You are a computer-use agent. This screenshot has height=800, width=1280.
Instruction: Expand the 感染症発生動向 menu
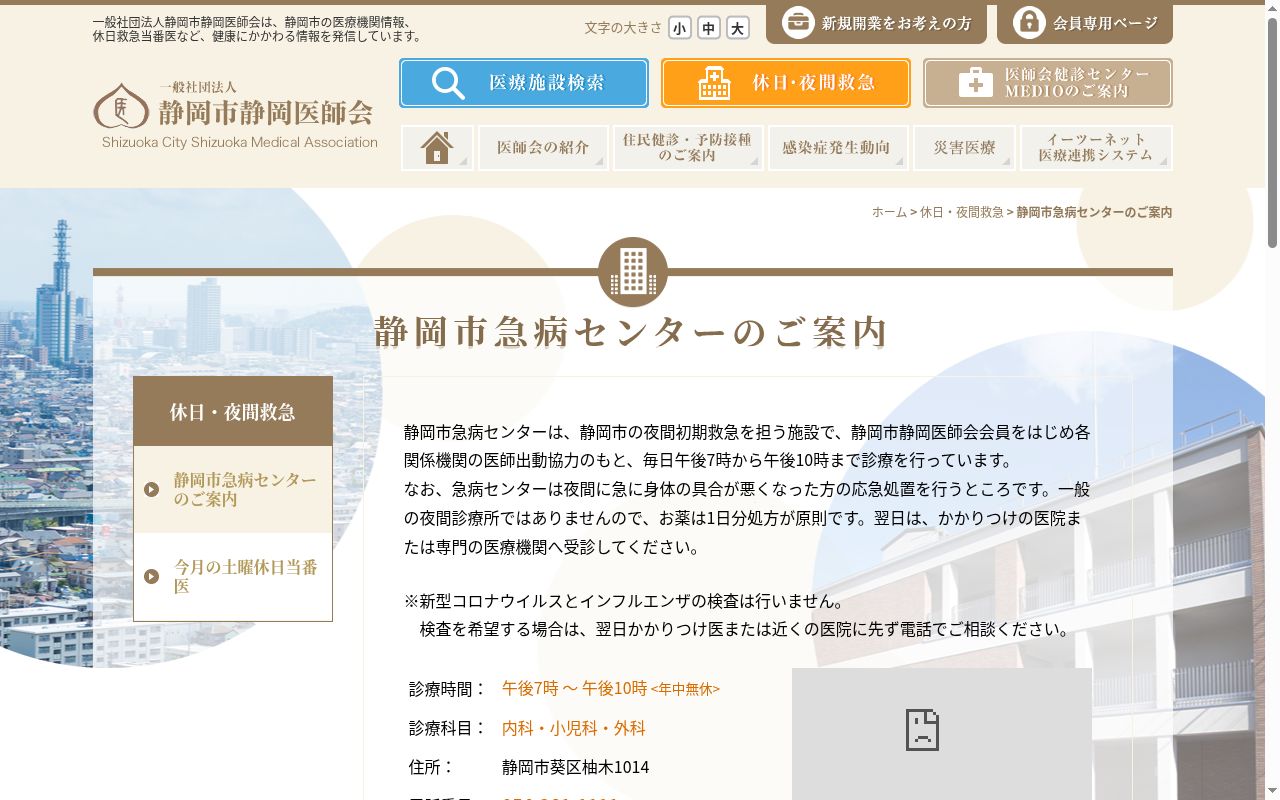[838, 148]
